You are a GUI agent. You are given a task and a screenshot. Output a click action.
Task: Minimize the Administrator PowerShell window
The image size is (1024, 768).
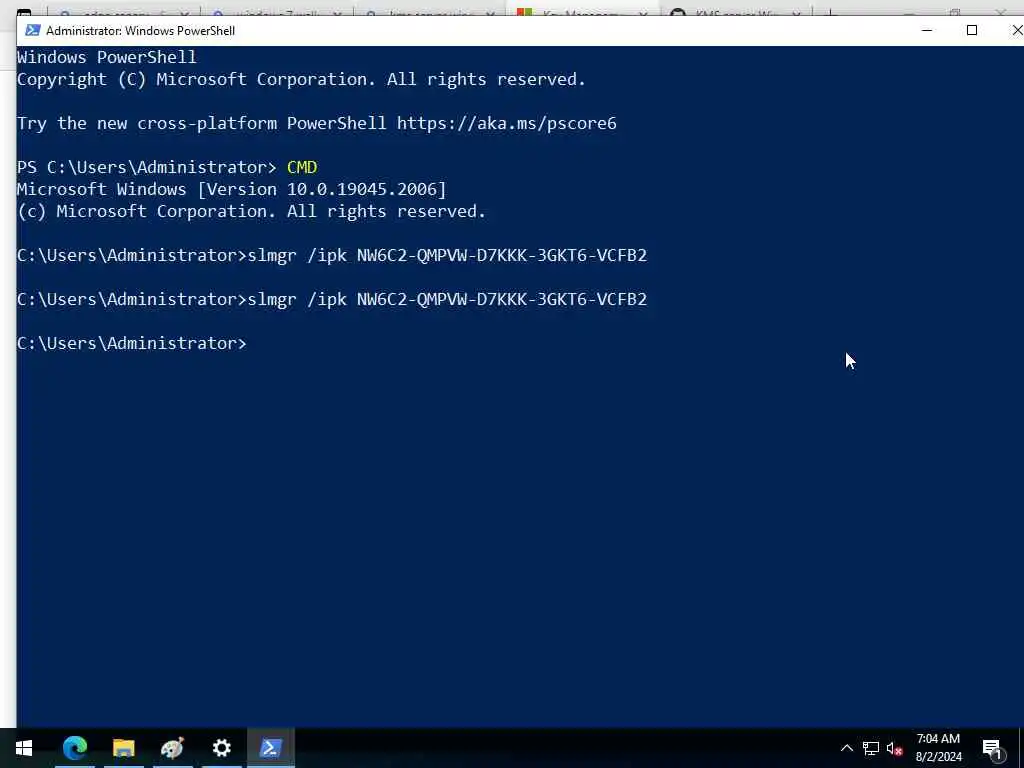pyautogui.click(x=926, y=30)
